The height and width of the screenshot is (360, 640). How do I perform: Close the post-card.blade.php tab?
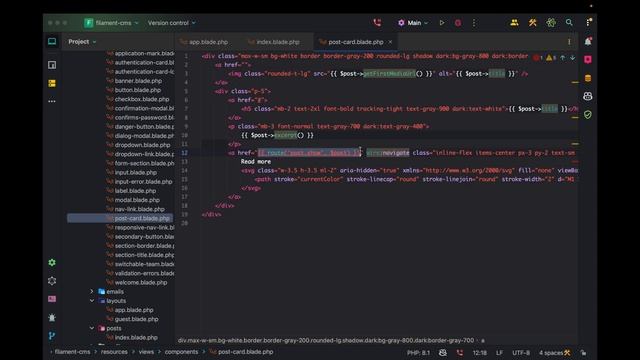click(x=390, y=42)
